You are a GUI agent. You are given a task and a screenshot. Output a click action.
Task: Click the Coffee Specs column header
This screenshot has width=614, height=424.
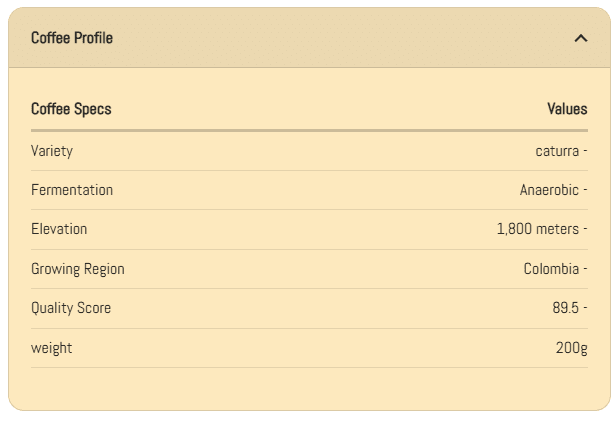click(x=71, y=109)
